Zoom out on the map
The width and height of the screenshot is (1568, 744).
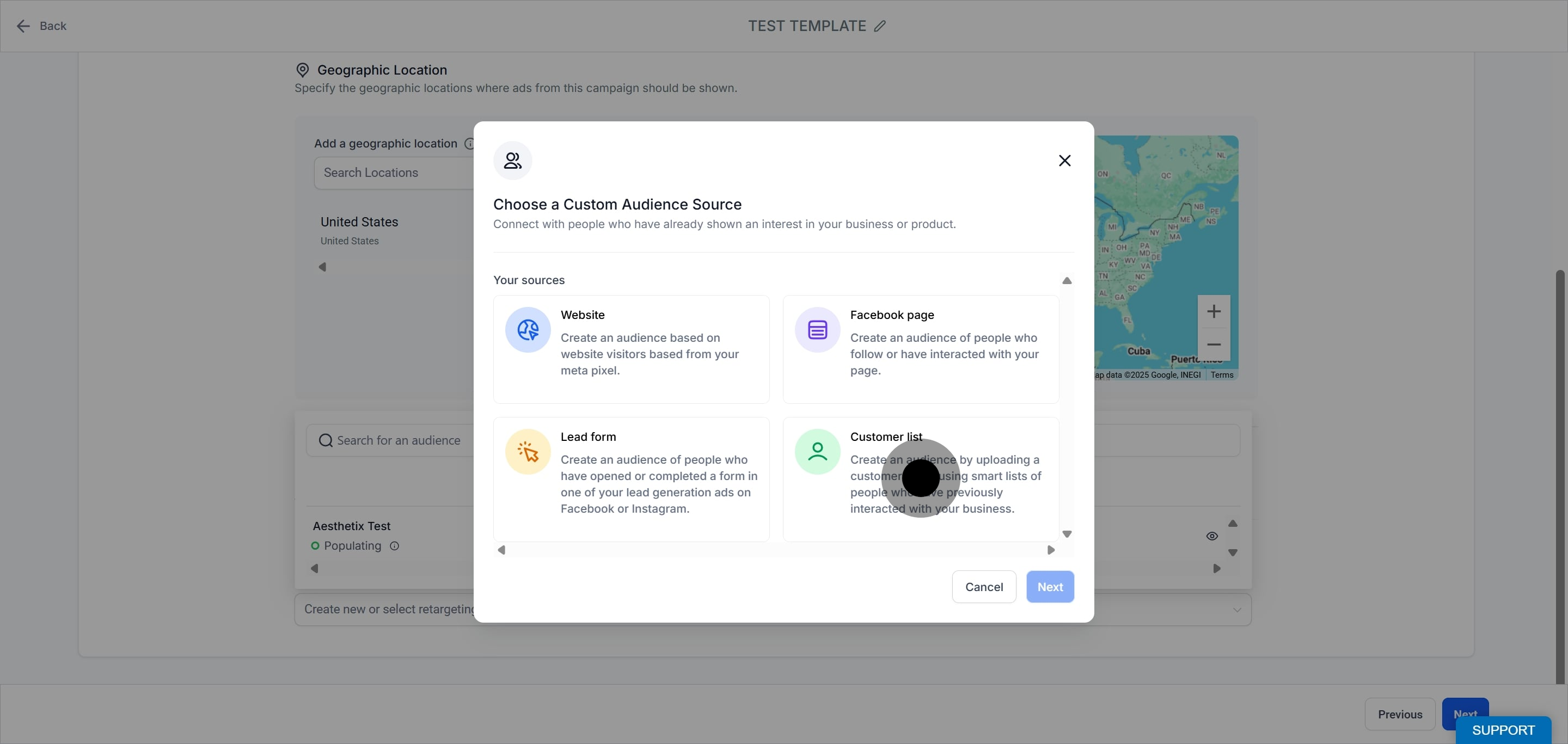tap(1214, 345)
